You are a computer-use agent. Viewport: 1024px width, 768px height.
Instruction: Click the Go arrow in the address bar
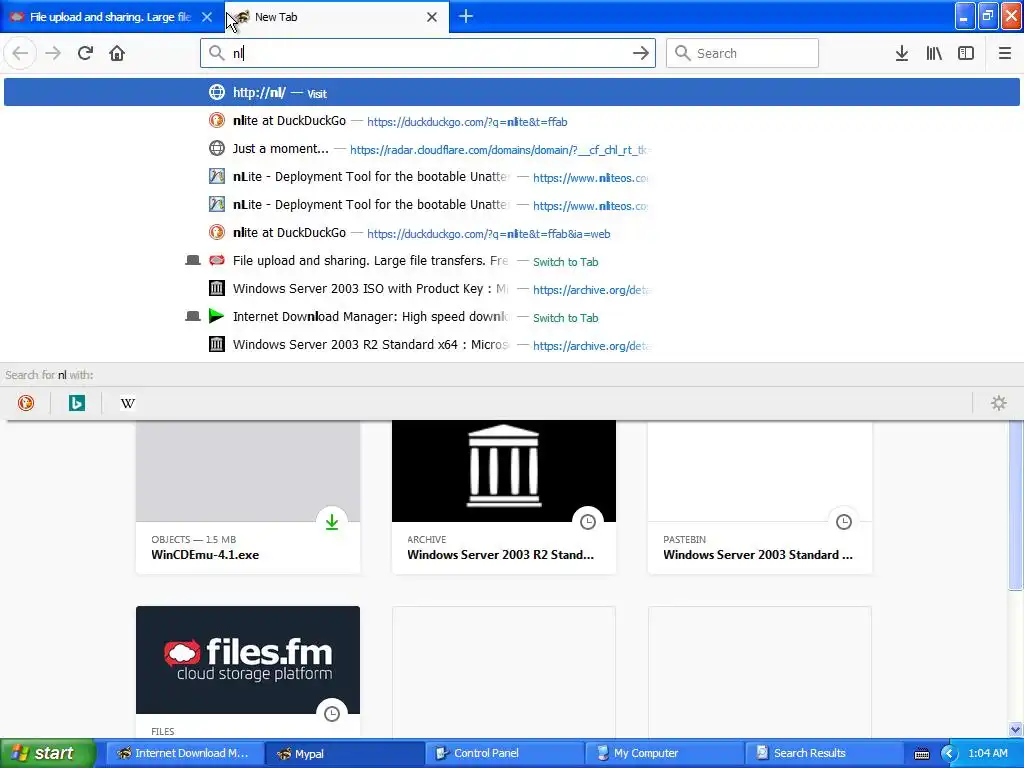coord(641,53)
